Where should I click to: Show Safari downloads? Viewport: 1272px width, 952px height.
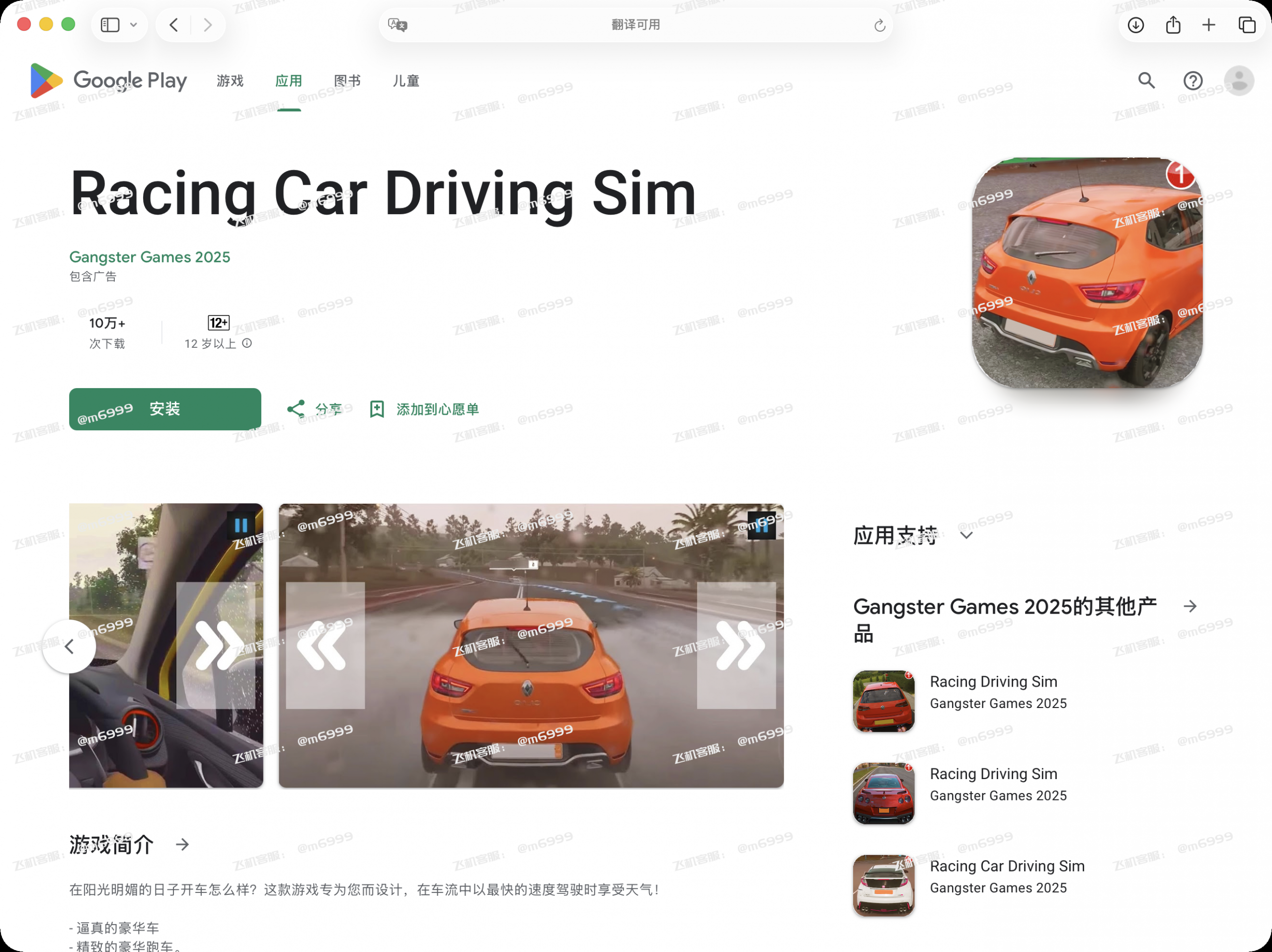[x=1135, y=25]
